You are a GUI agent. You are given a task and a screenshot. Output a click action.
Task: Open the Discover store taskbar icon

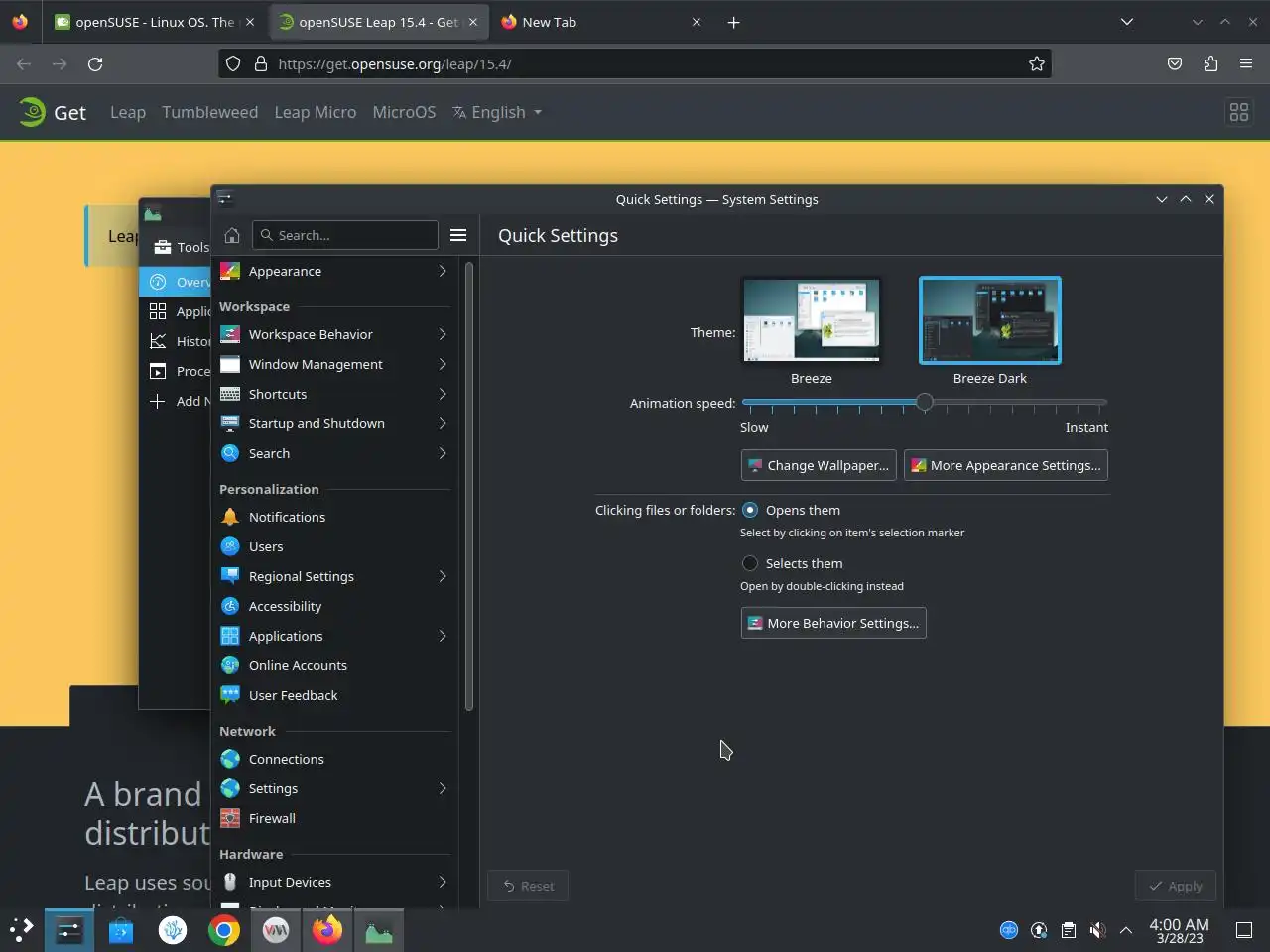121,930
